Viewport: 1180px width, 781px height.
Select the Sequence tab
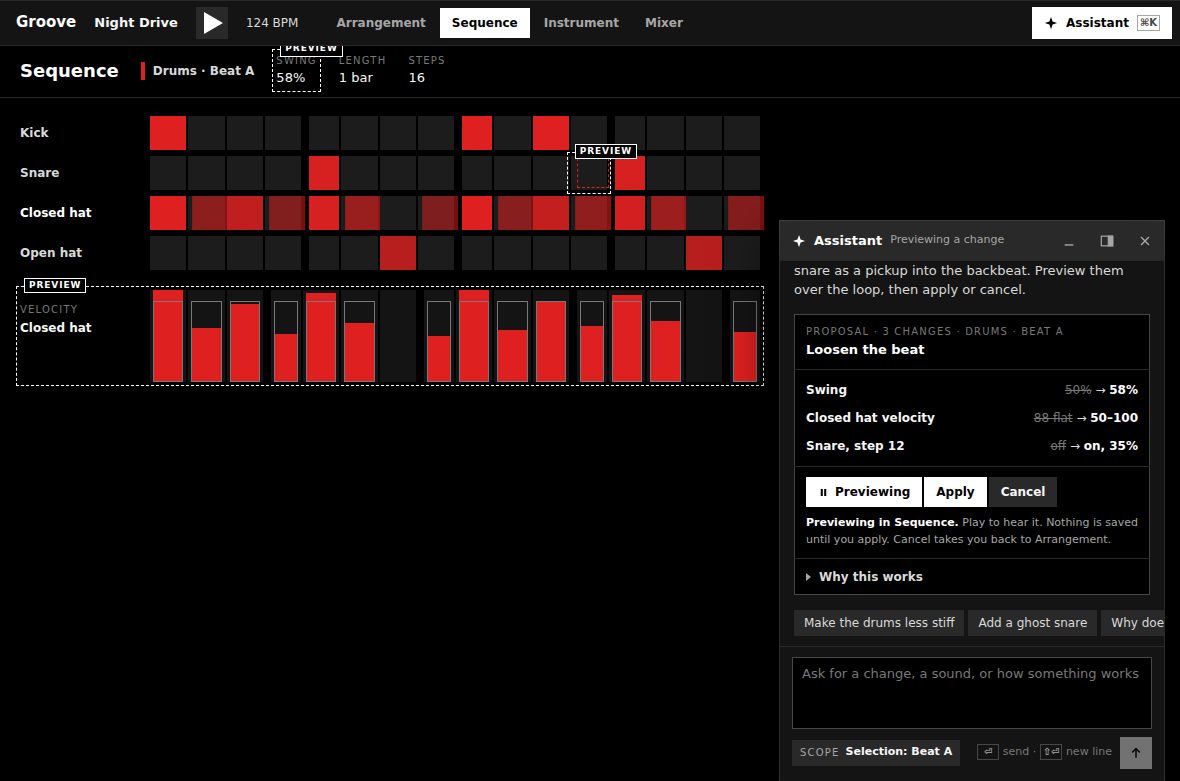point(485,23)
